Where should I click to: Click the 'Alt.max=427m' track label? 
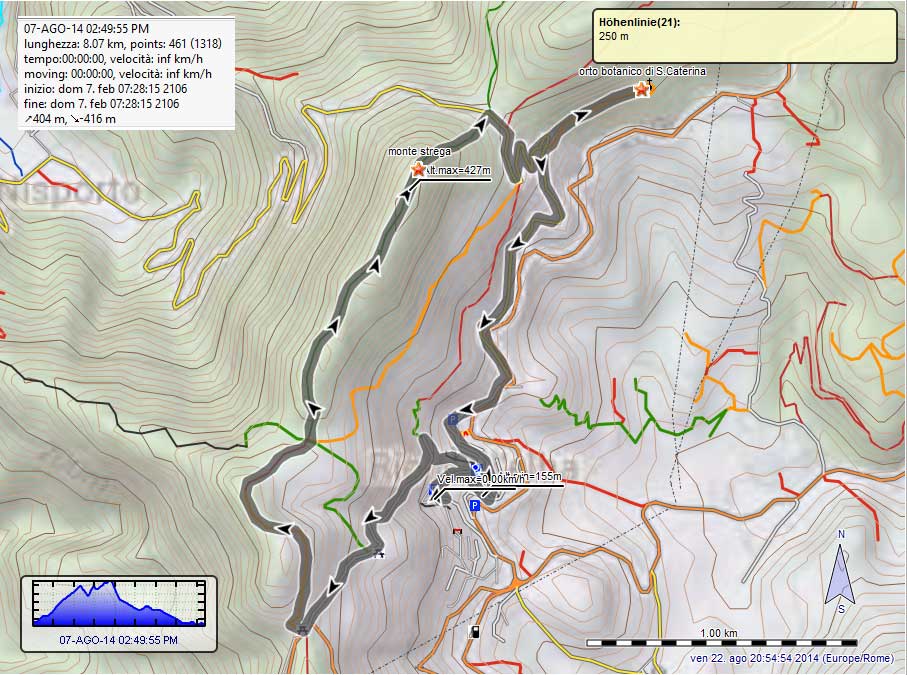[458, 171]
